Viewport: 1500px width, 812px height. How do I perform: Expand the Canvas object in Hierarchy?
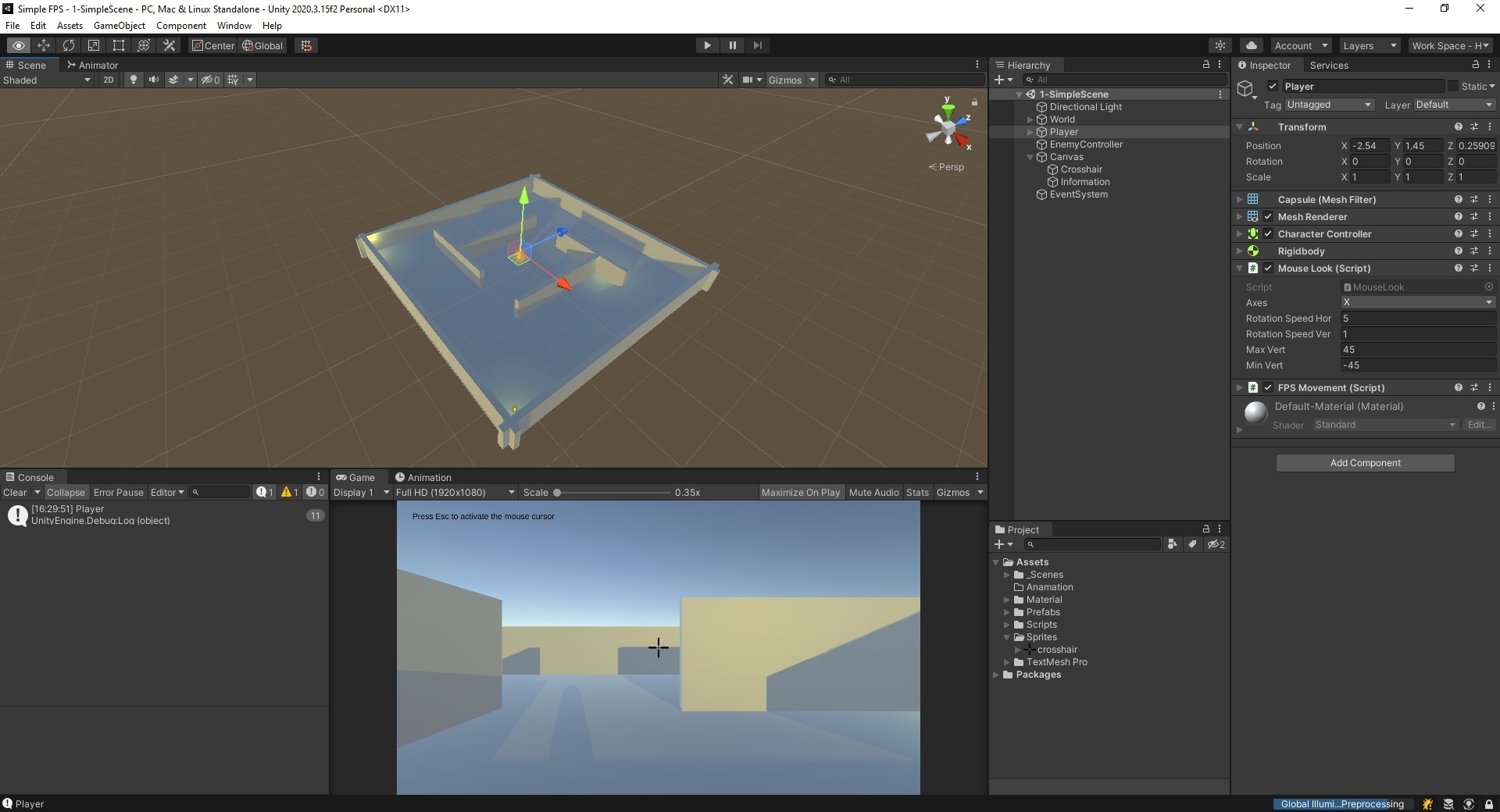pyautogui.click(x=1030, y=157)
